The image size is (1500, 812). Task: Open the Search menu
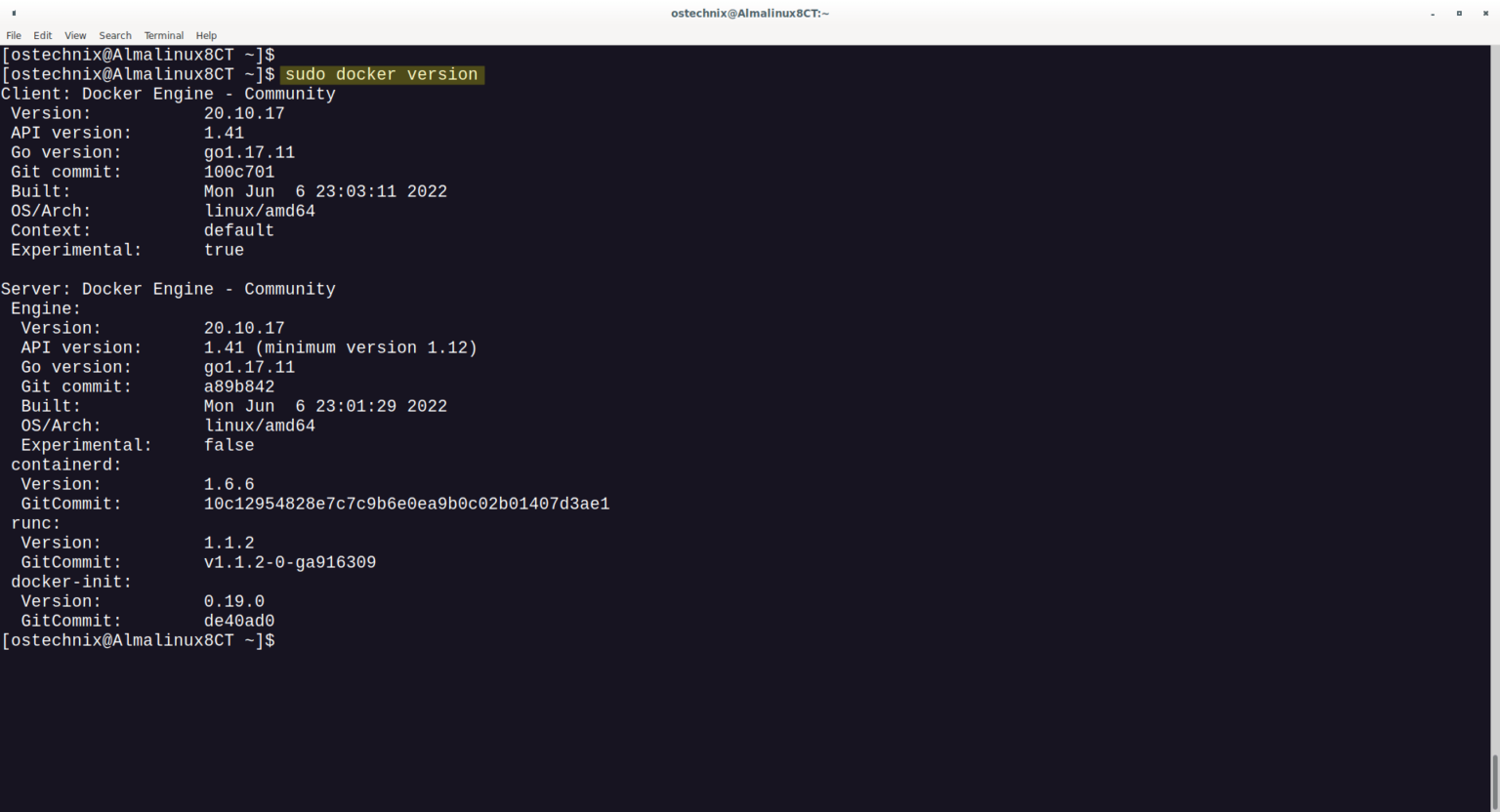tap(115, 35)
